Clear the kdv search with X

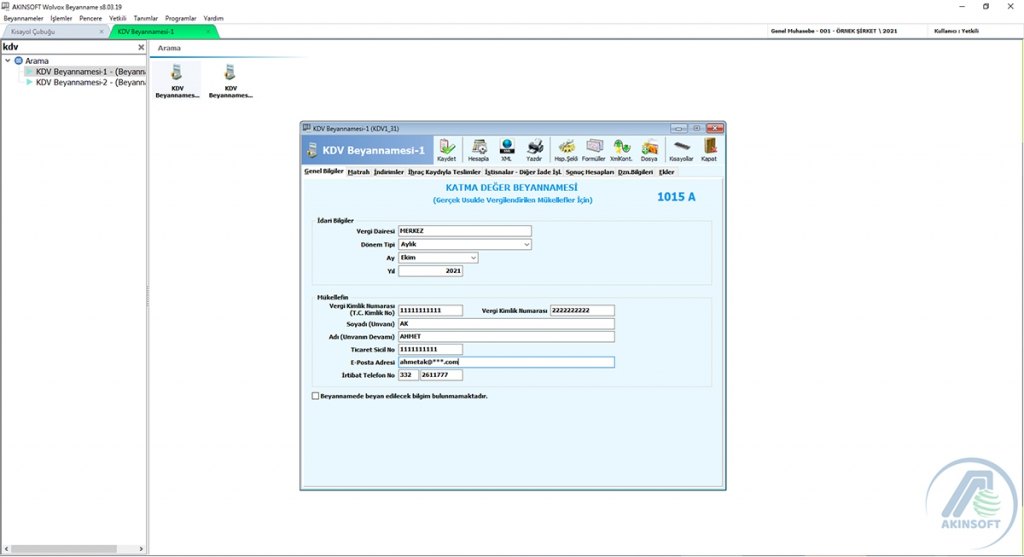tap(141, 47)
